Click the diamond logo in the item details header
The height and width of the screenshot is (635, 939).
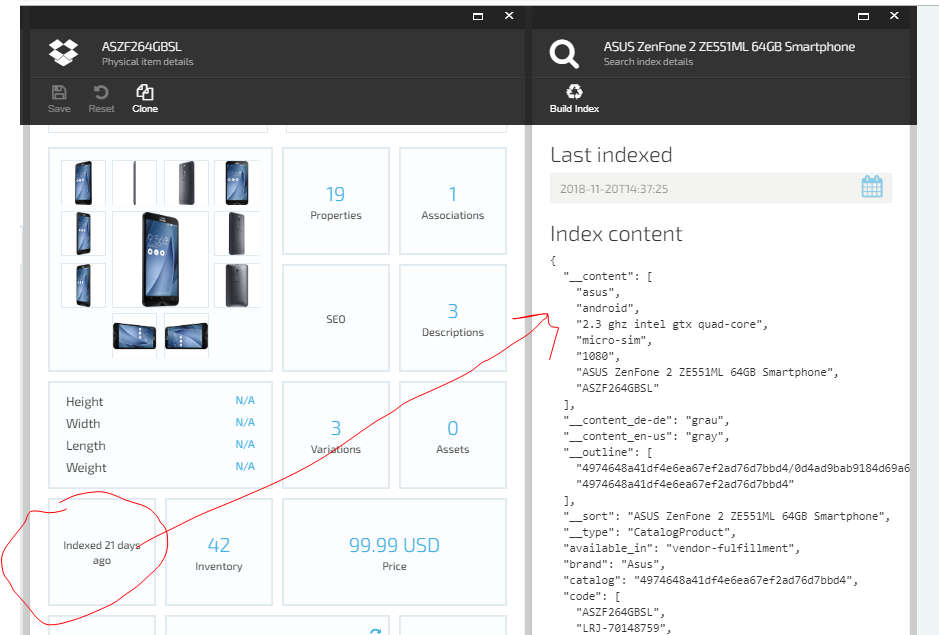click(63, 52)
